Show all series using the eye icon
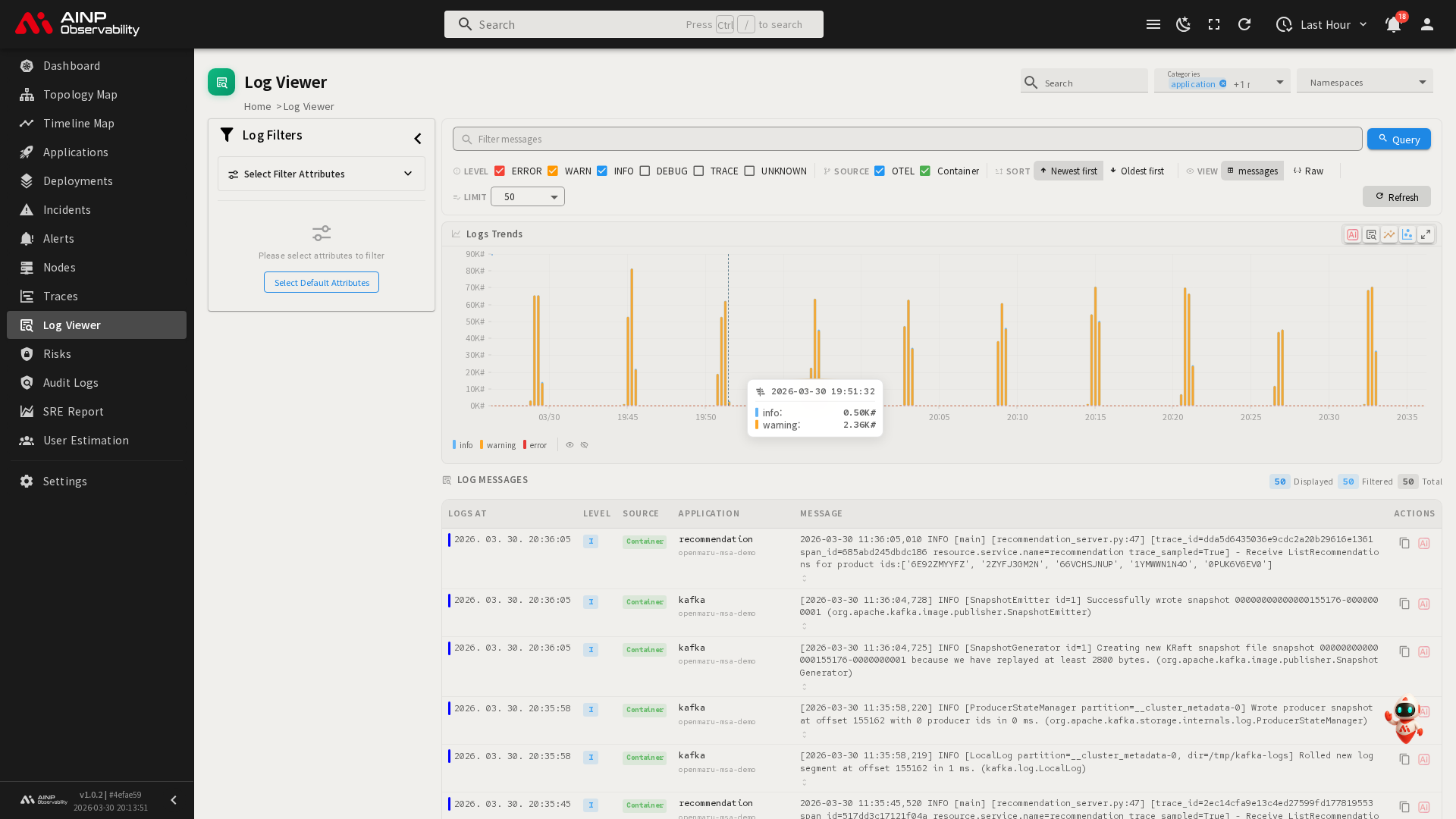Viewport: 1456px width, 819px height. click(x=570, y=445)
